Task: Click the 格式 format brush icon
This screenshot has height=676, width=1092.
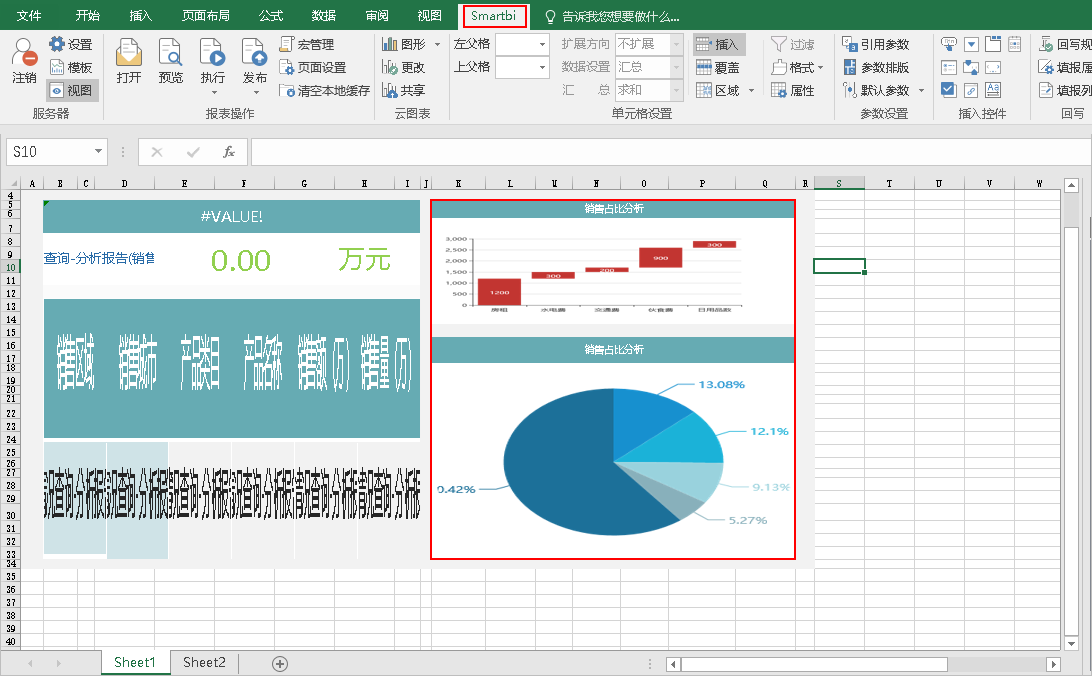Action: pos(779,68)
